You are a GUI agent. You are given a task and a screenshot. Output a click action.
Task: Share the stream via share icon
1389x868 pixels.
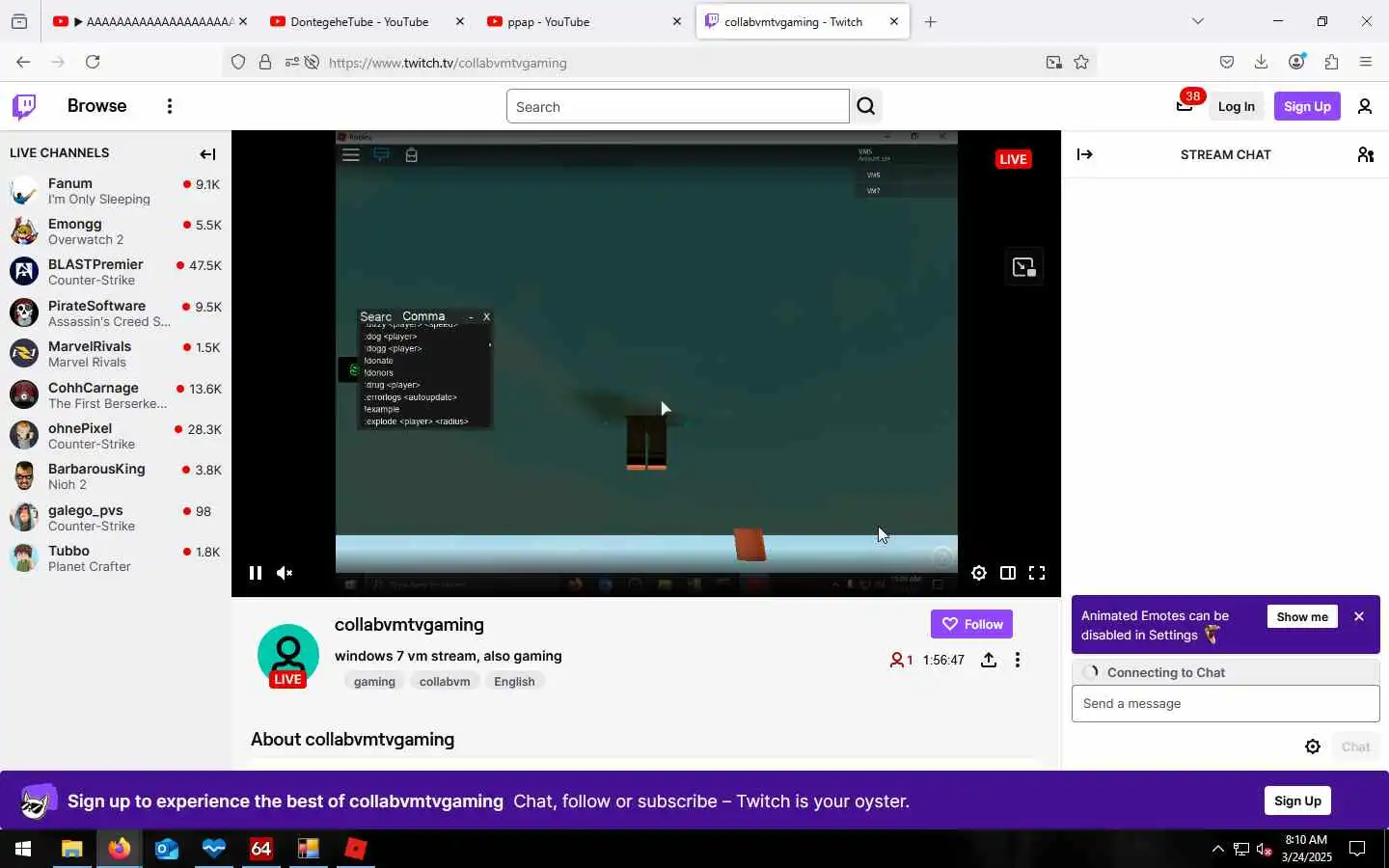pos(989,660)
